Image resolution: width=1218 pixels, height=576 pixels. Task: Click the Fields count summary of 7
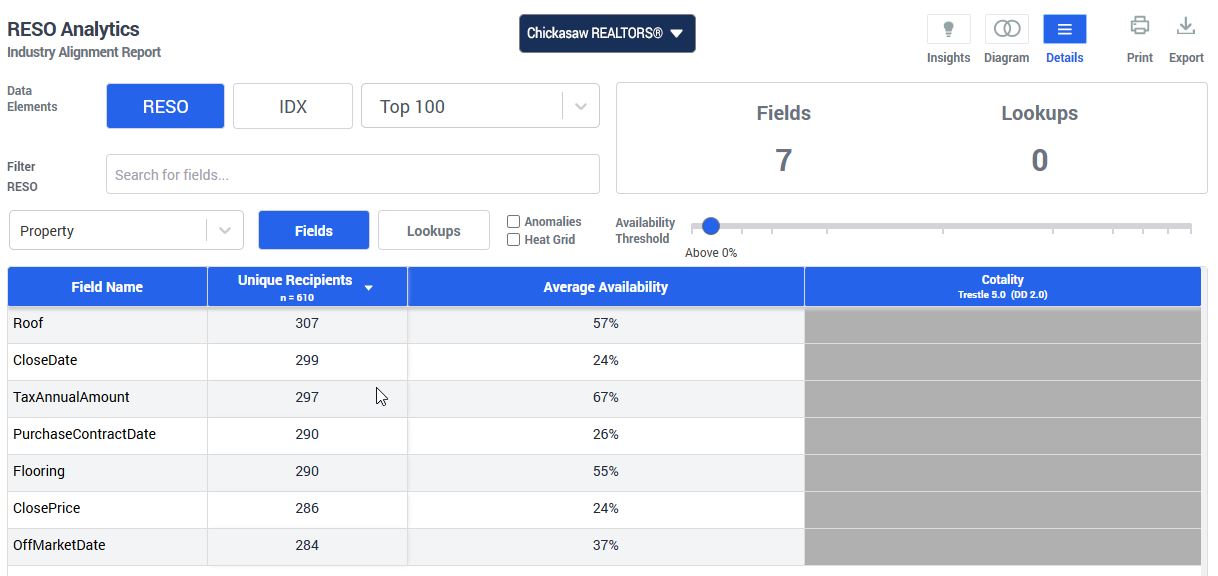[784, 160]
